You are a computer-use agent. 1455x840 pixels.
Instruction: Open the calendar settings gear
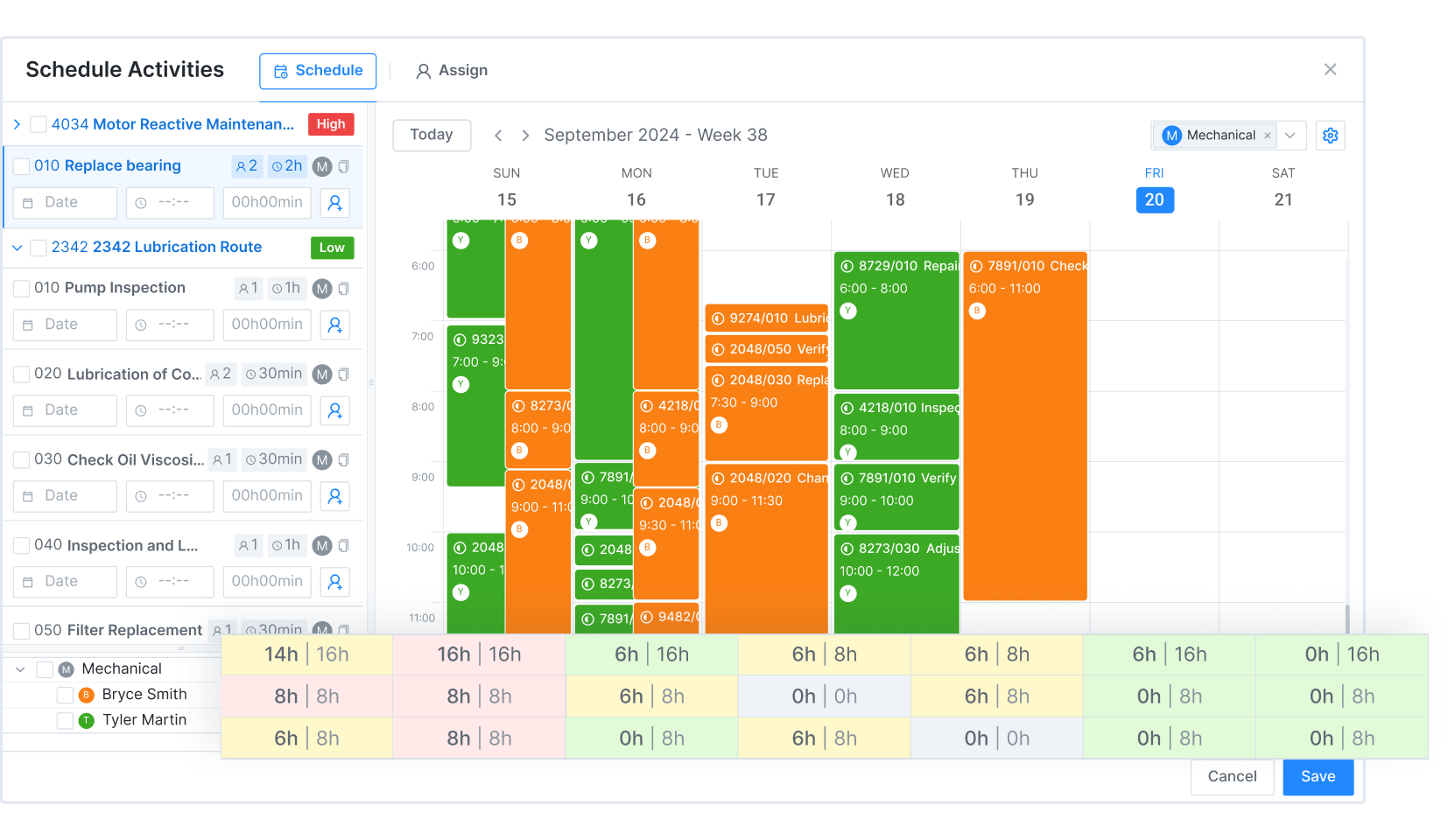(1330, 135)
